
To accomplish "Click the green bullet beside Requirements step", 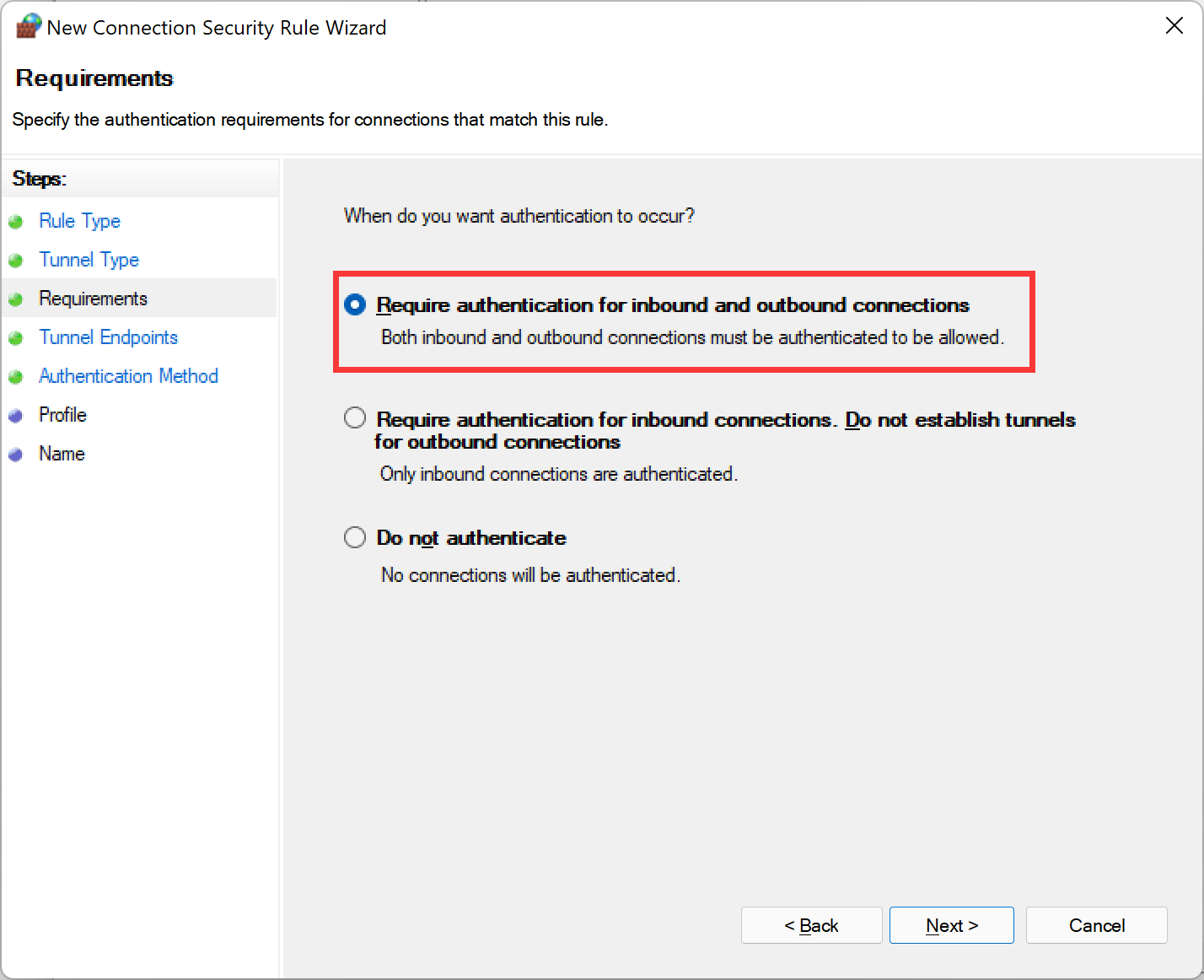I will tap(15, 299).
